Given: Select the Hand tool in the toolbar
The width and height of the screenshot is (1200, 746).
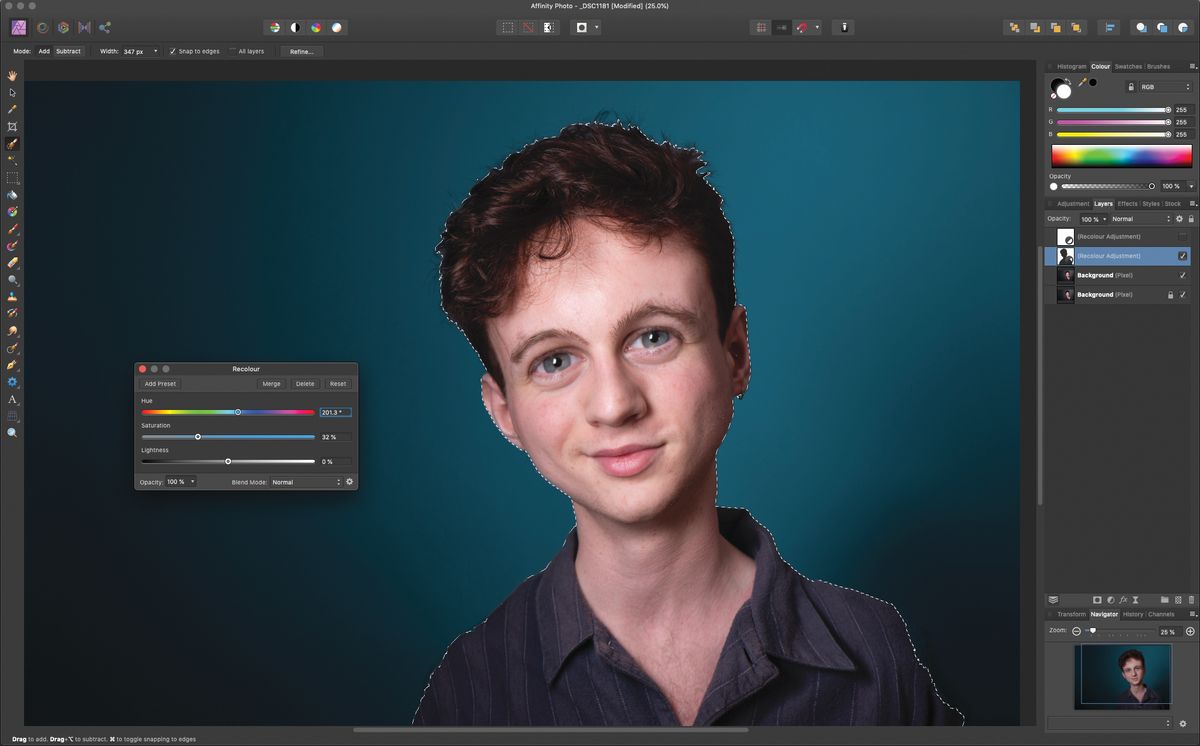Looking at the screenshot, I should 12,75.
